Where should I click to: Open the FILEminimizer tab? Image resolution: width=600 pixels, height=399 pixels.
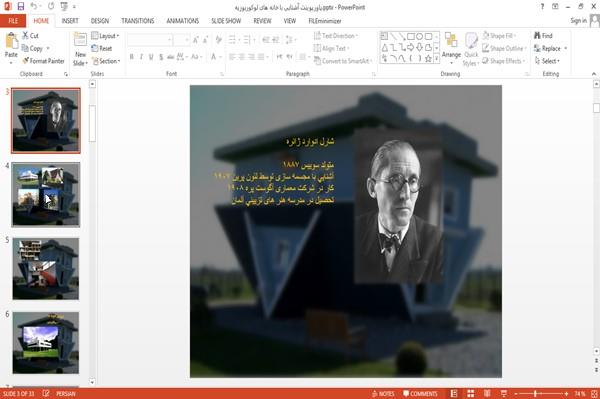tap(324, 21)
